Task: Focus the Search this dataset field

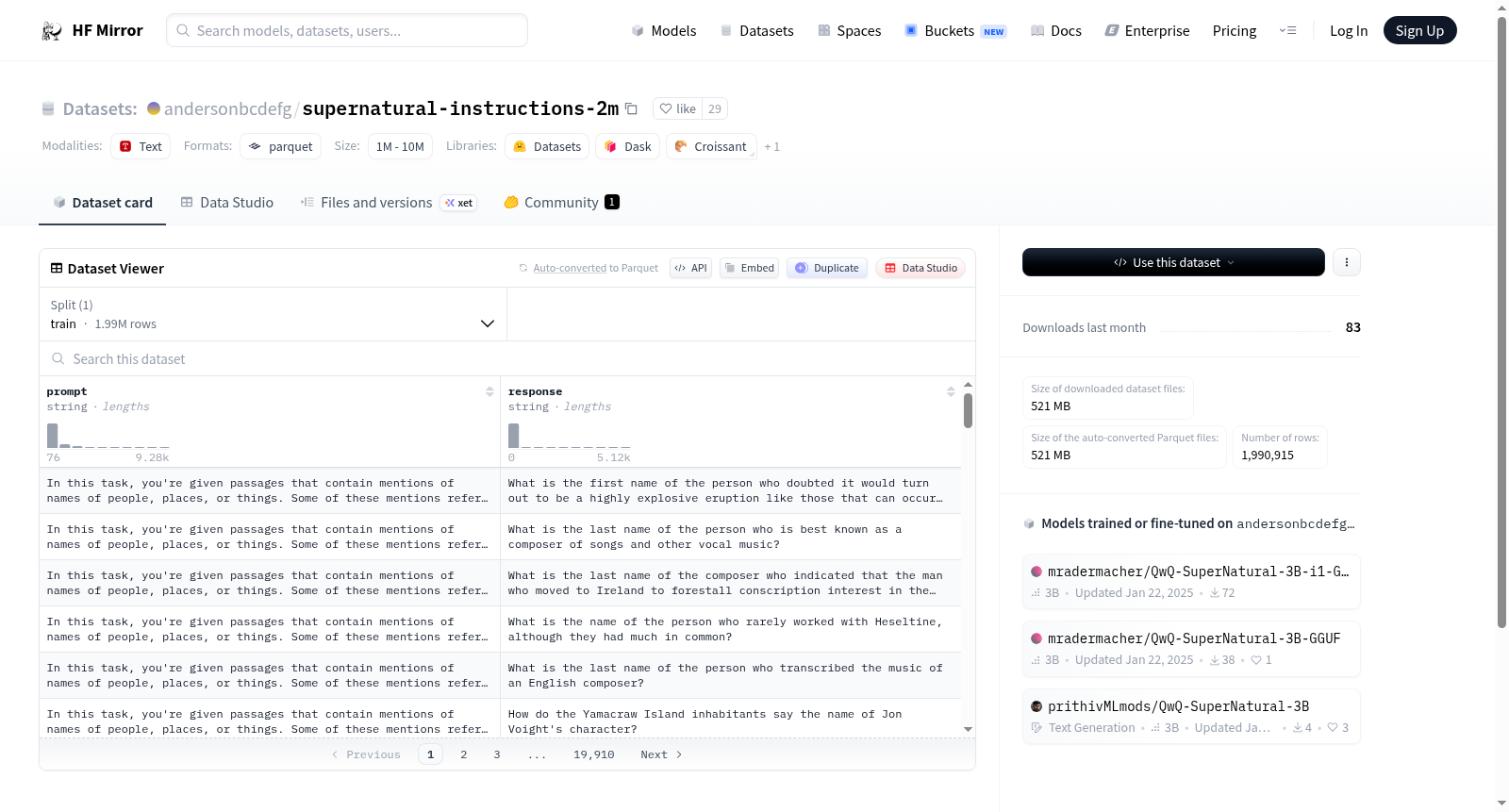Action: [x=507, y=358]
